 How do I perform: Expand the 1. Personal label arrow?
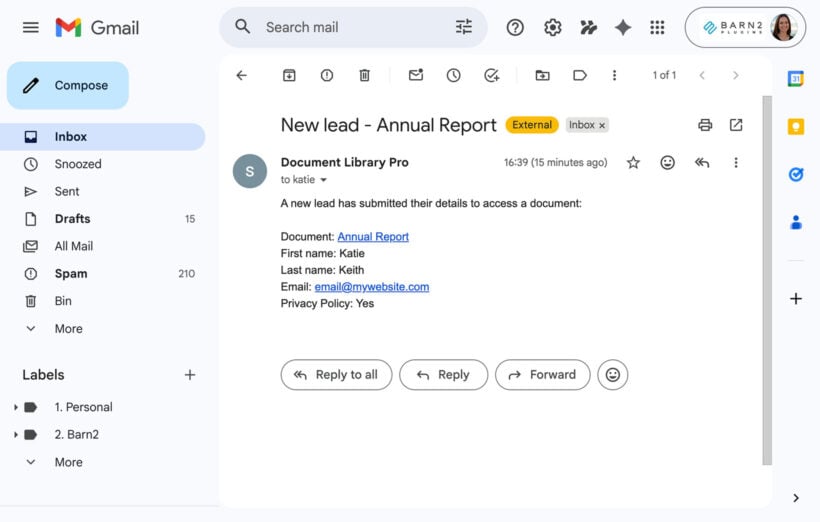click(x=16, y=407)
